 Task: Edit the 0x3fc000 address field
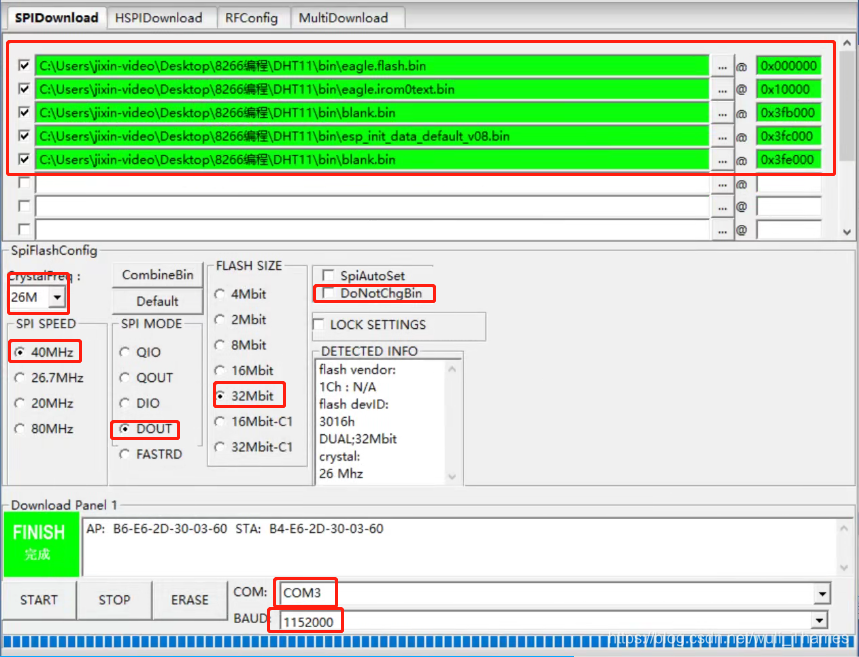[x=789, y=136]
